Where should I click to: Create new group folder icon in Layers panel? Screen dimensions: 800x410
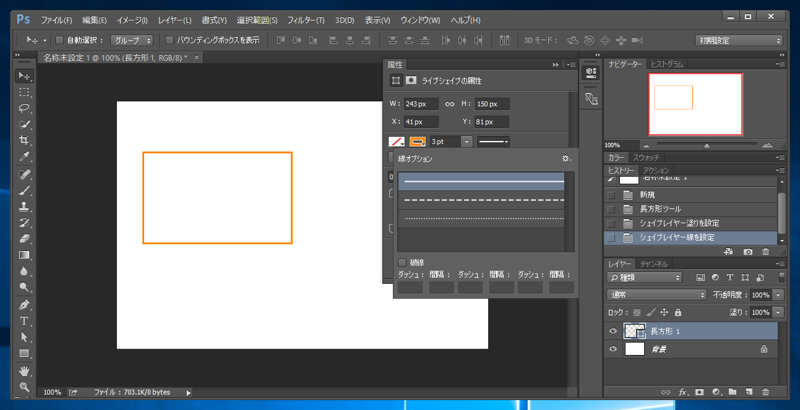pos(732,392)
